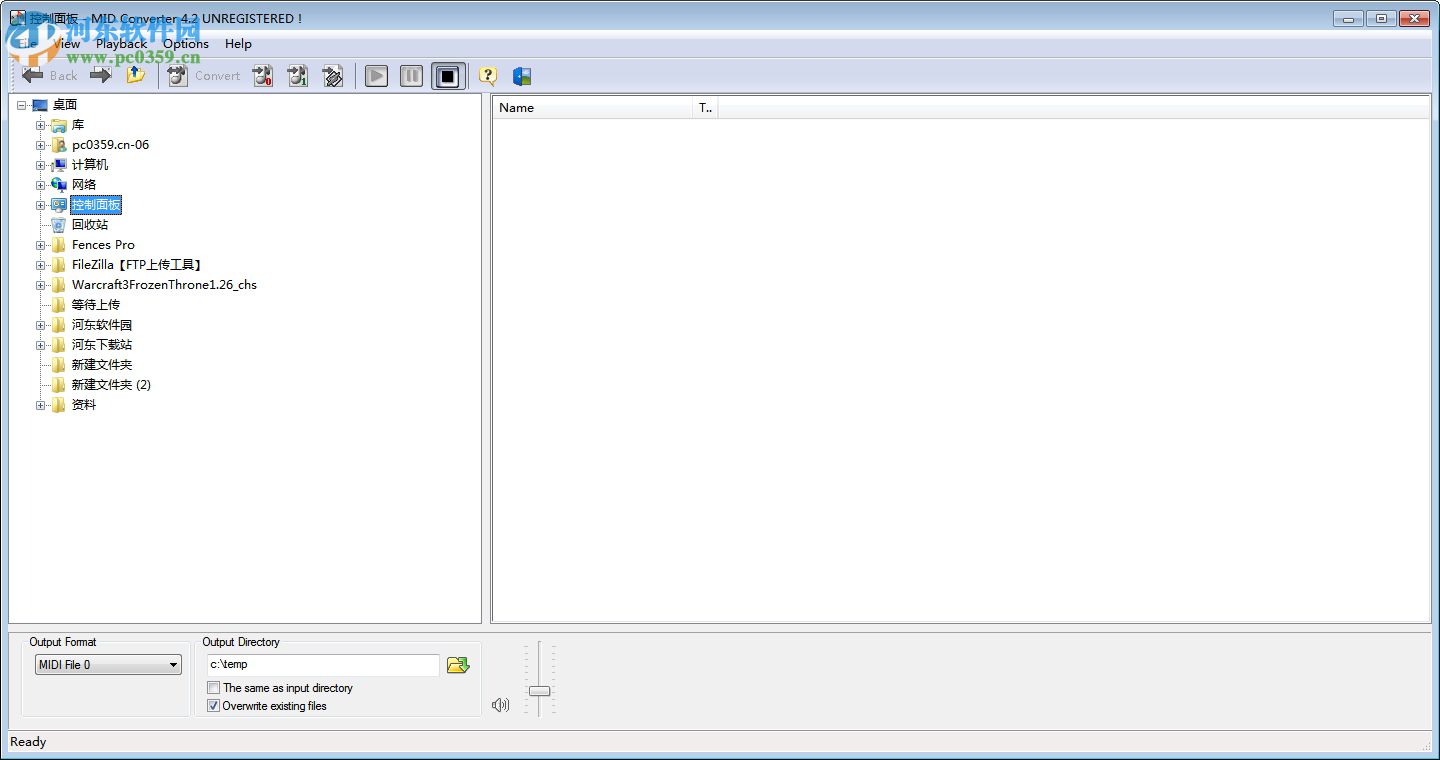Screen dimensions: 1440x760
Task: Select the '等待上传' folder label
Action: (x=96, y=305)
